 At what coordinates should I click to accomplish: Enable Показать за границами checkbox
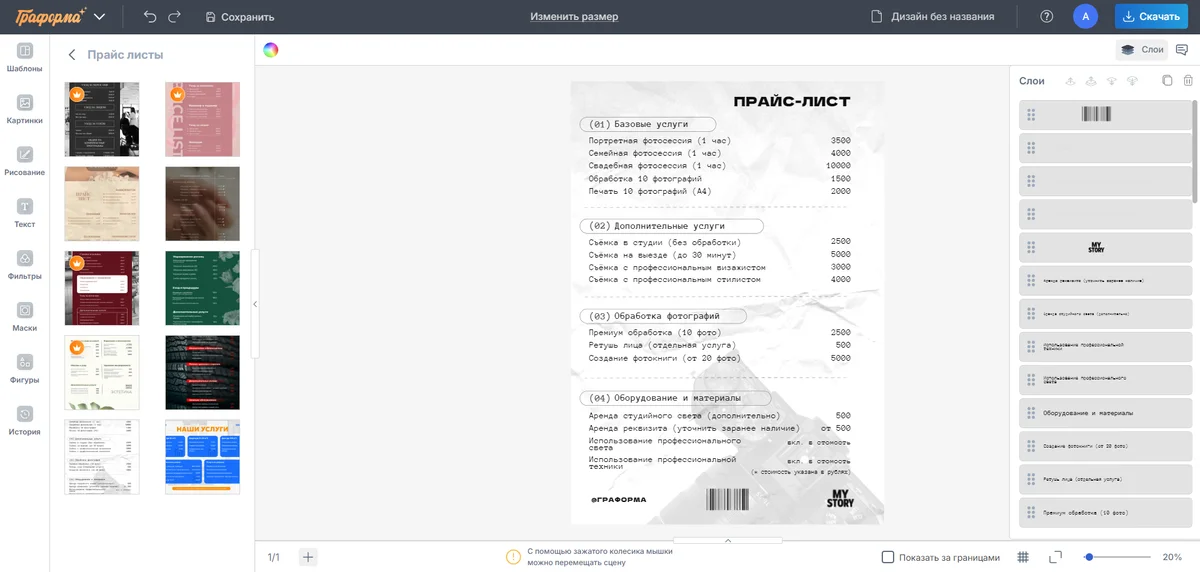888,557
